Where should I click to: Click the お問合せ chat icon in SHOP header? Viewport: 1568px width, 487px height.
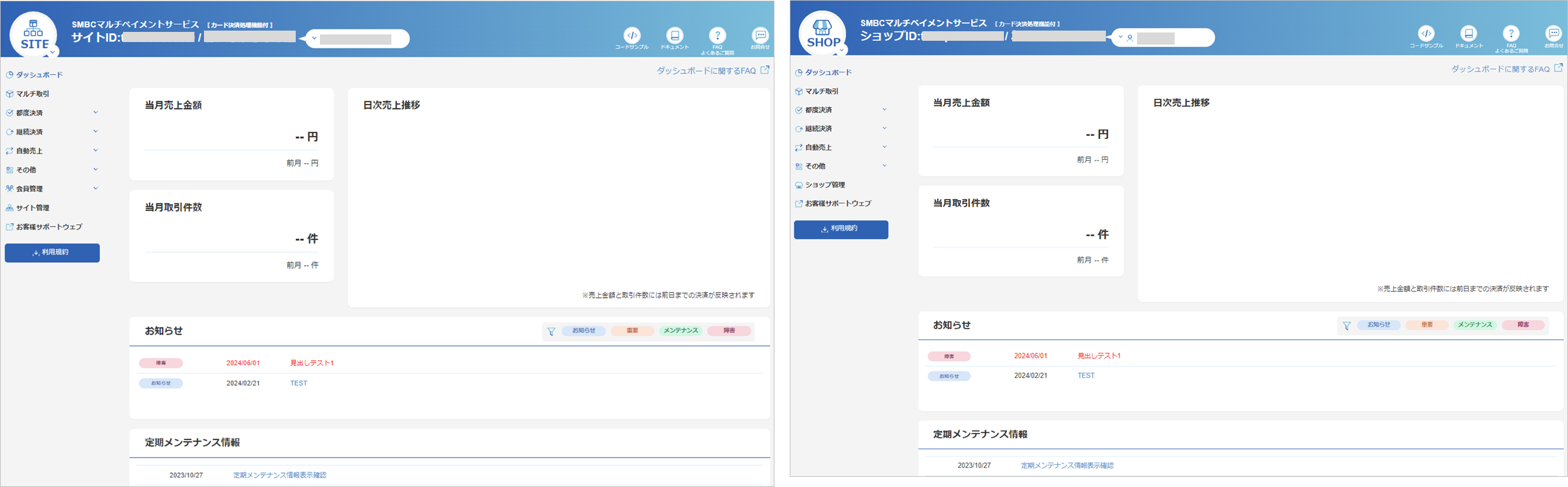pyautogui.click(x=1553, y=37)
